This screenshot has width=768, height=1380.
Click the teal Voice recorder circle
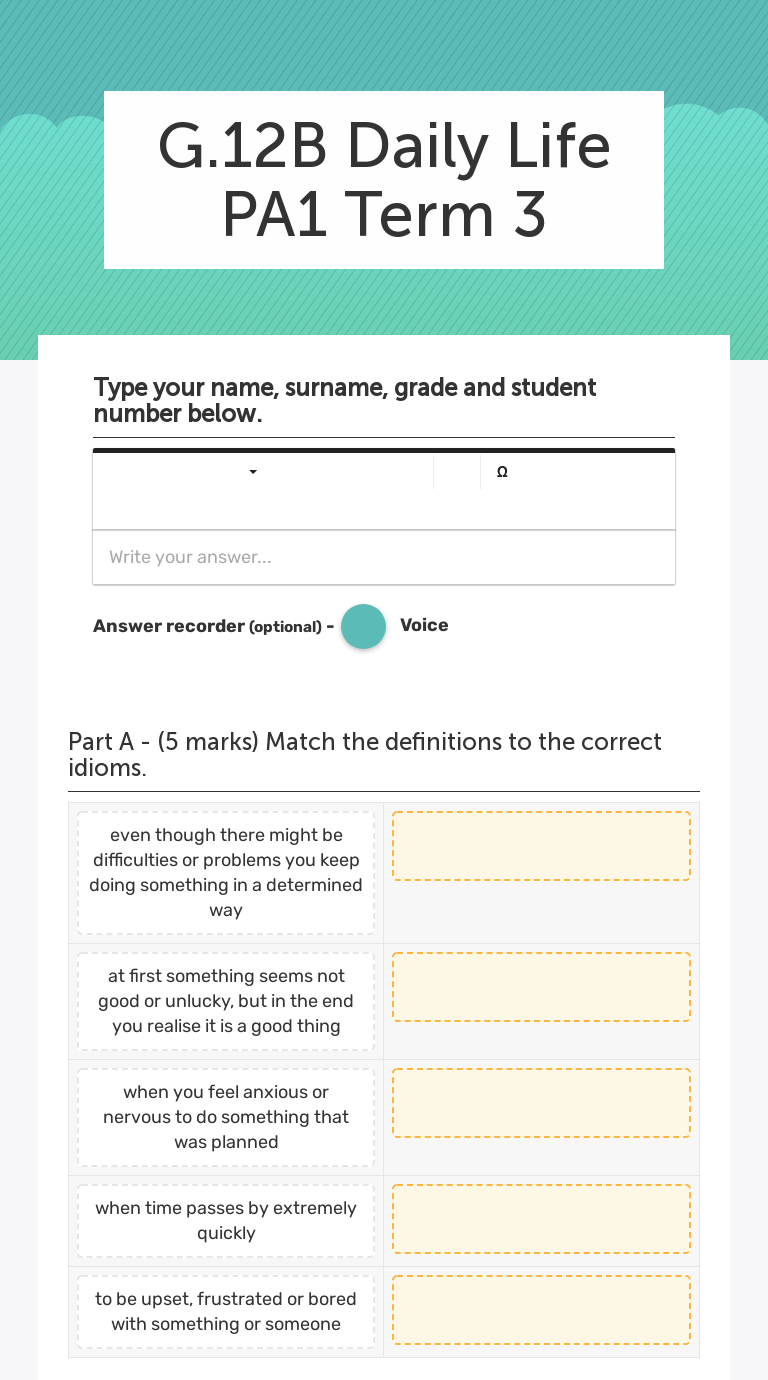363,626
